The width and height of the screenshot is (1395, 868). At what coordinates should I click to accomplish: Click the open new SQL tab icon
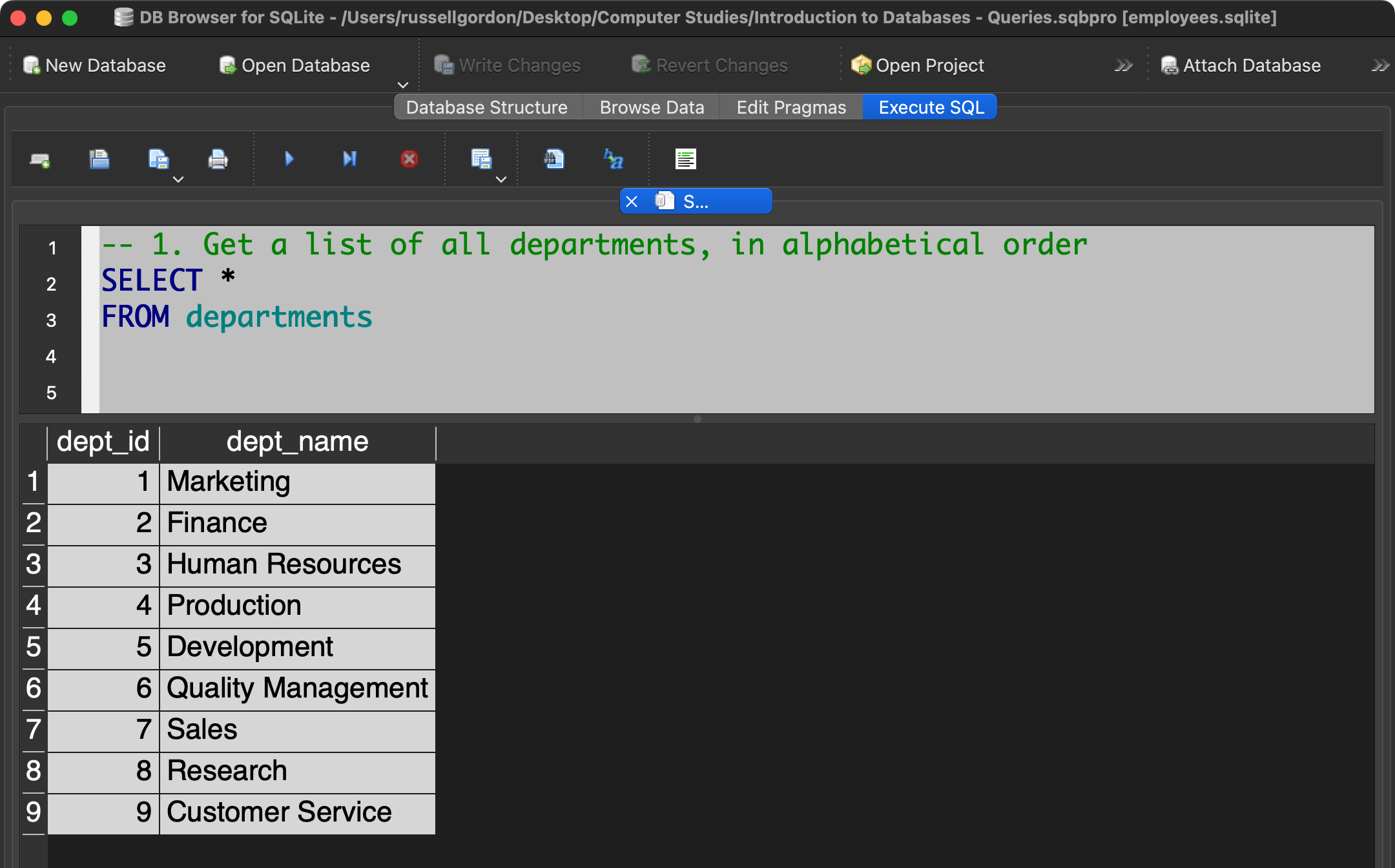coord(40,160)
